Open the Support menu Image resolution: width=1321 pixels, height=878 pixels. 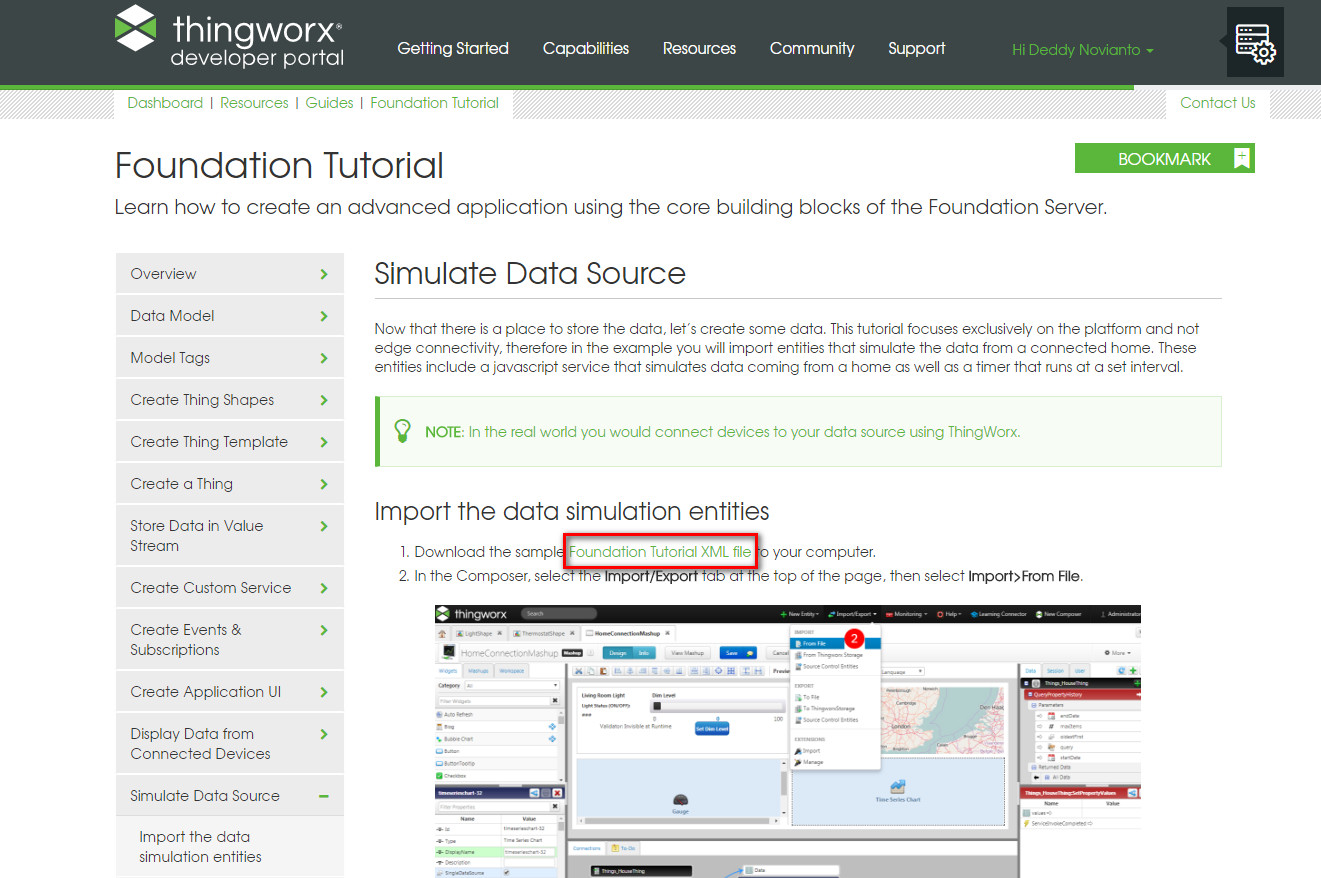(x=917, y=48)
